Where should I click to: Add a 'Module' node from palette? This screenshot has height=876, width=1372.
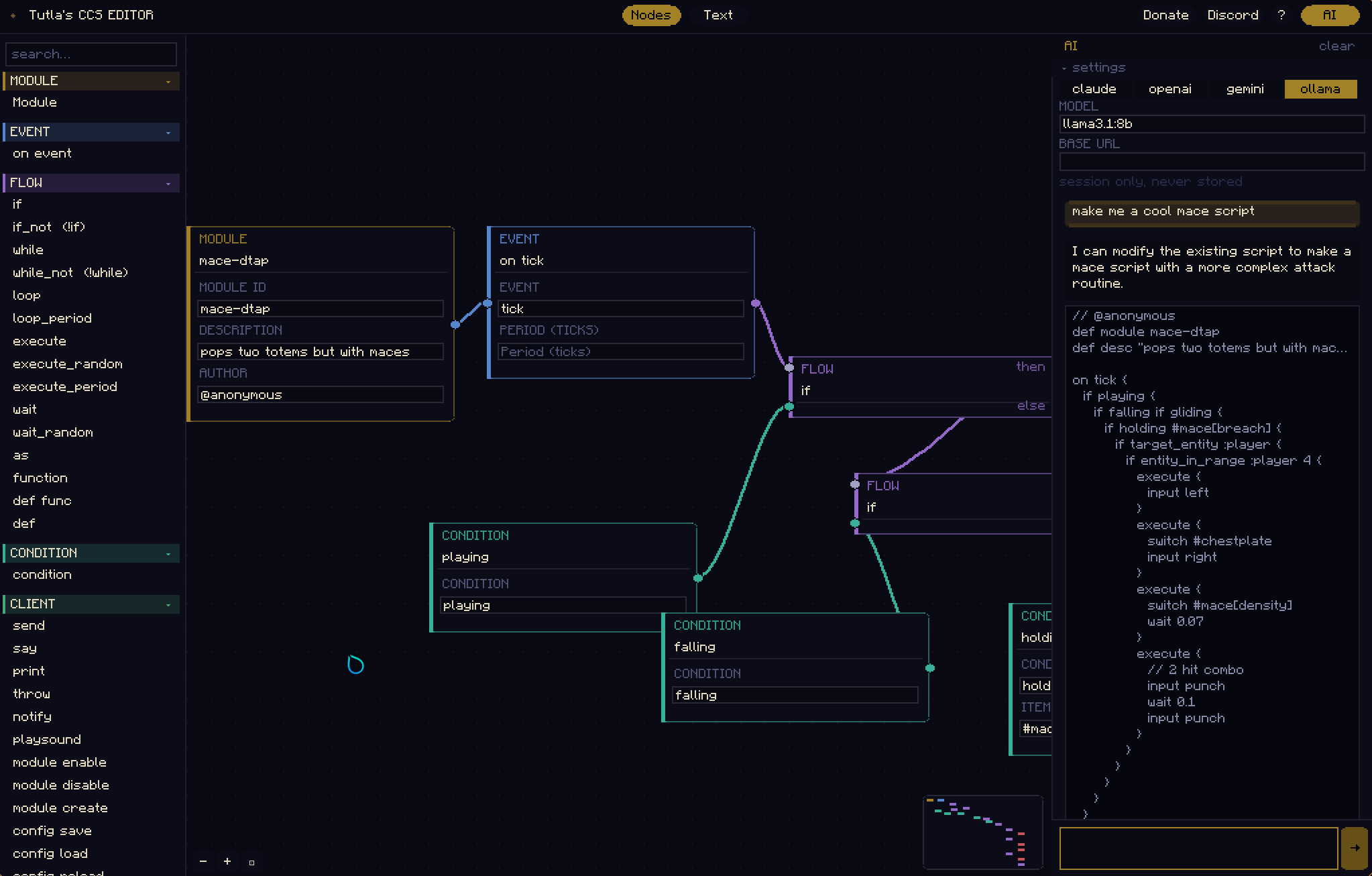pyautogui.click(x=35, y=103)
